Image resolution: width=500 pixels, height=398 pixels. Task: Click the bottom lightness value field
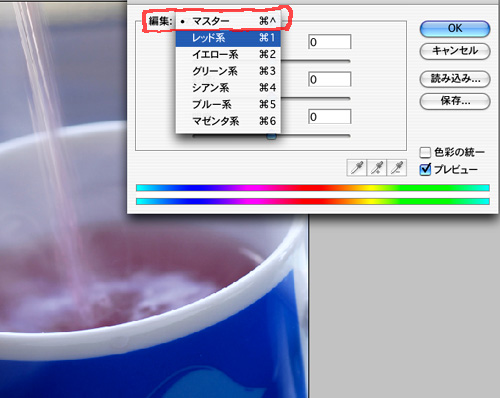(x=330, y=117)
